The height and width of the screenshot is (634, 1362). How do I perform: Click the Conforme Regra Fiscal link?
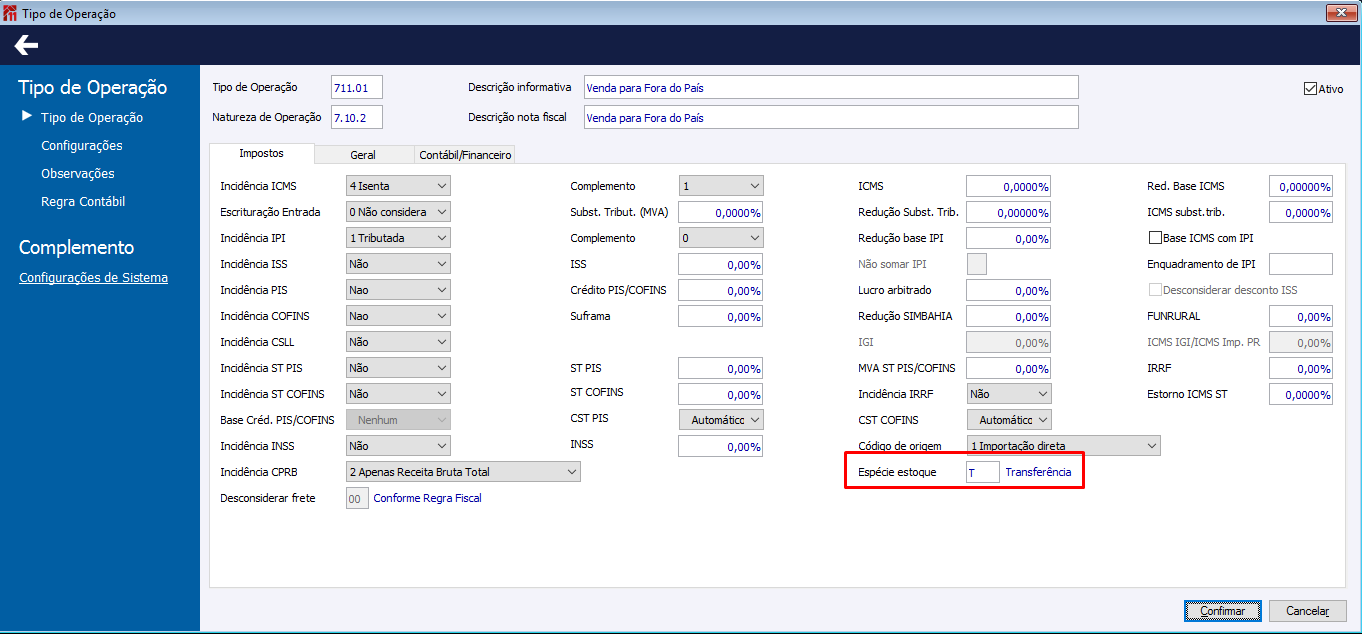click(427, 498)
